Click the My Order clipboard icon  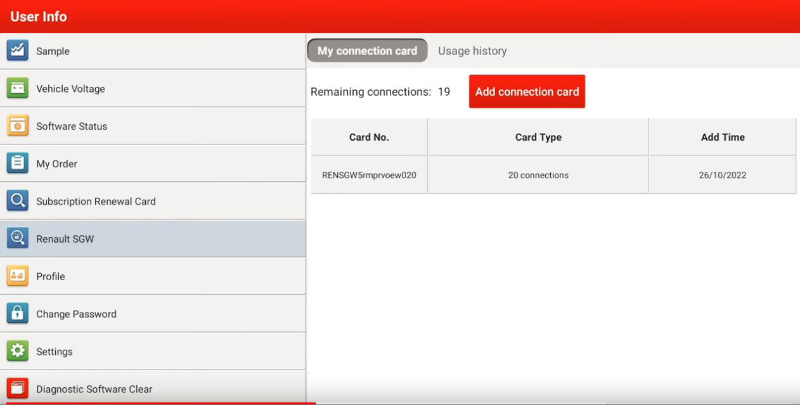[18, 164]
